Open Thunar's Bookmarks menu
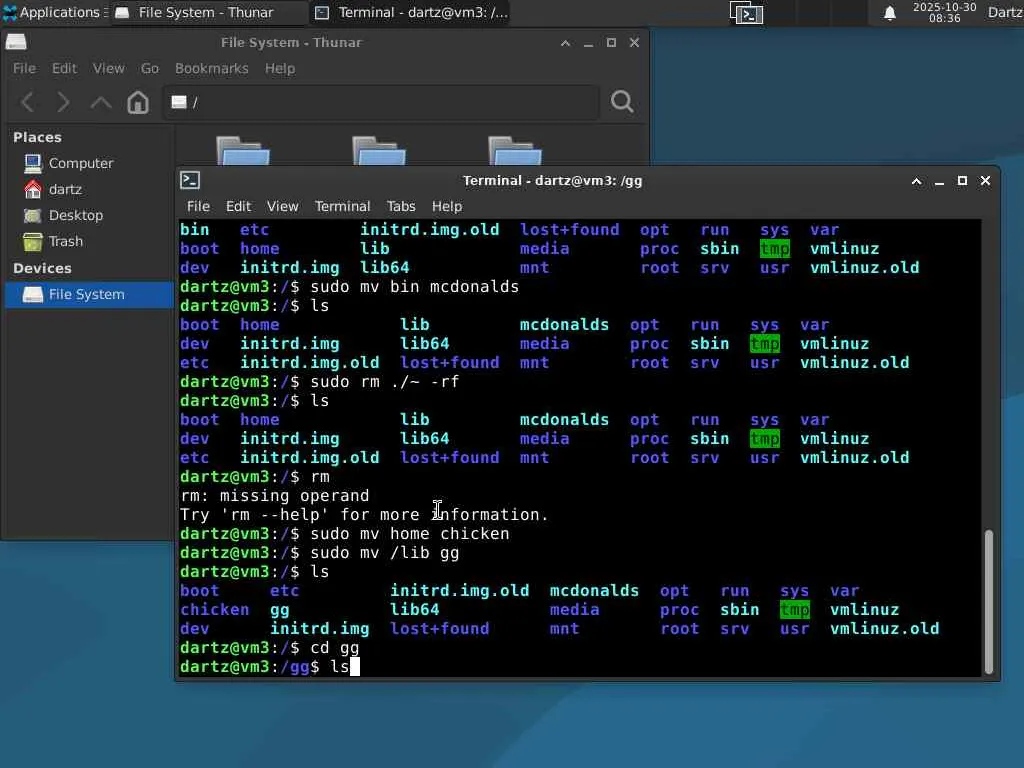 (x=212, y=69)
